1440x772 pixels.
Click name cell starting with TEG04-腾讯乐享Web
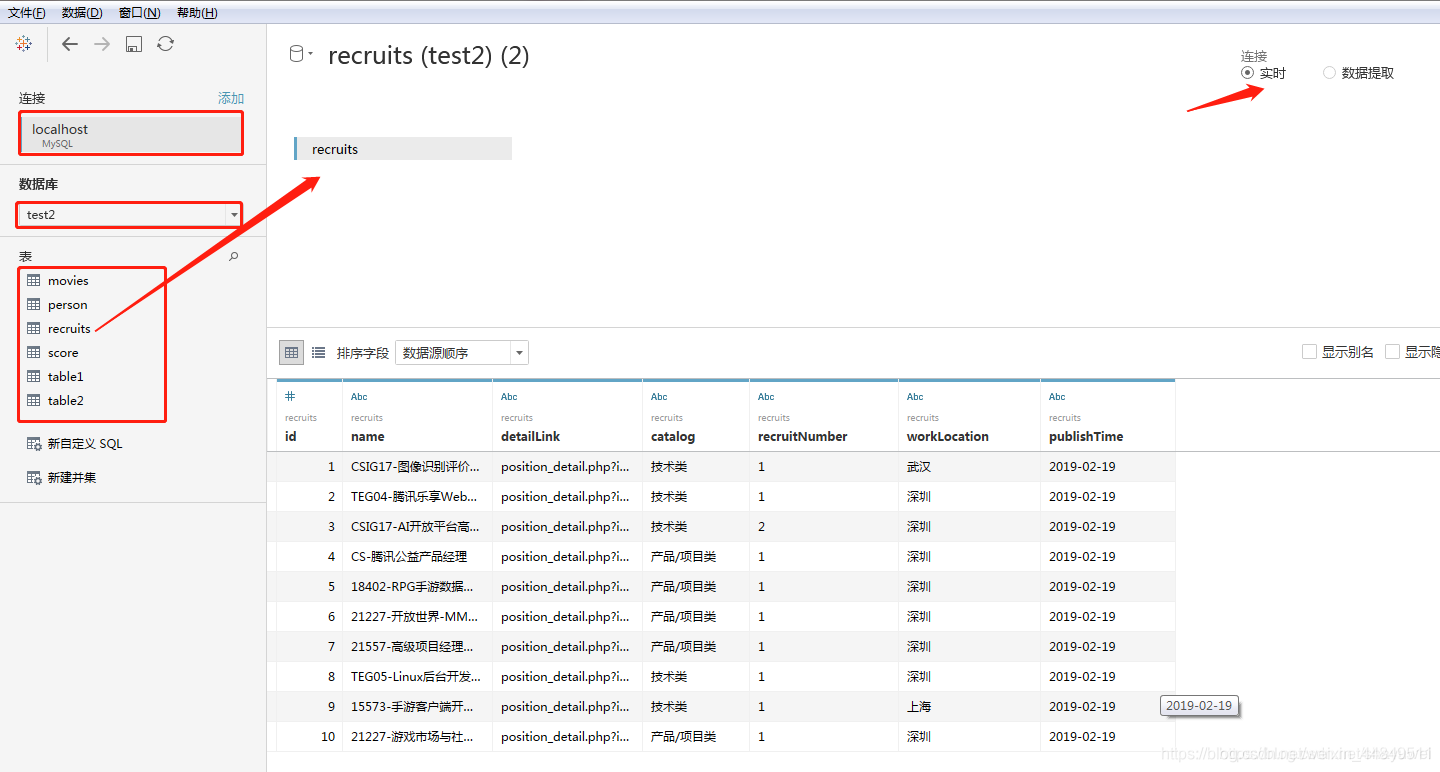(x=417, y=497)
